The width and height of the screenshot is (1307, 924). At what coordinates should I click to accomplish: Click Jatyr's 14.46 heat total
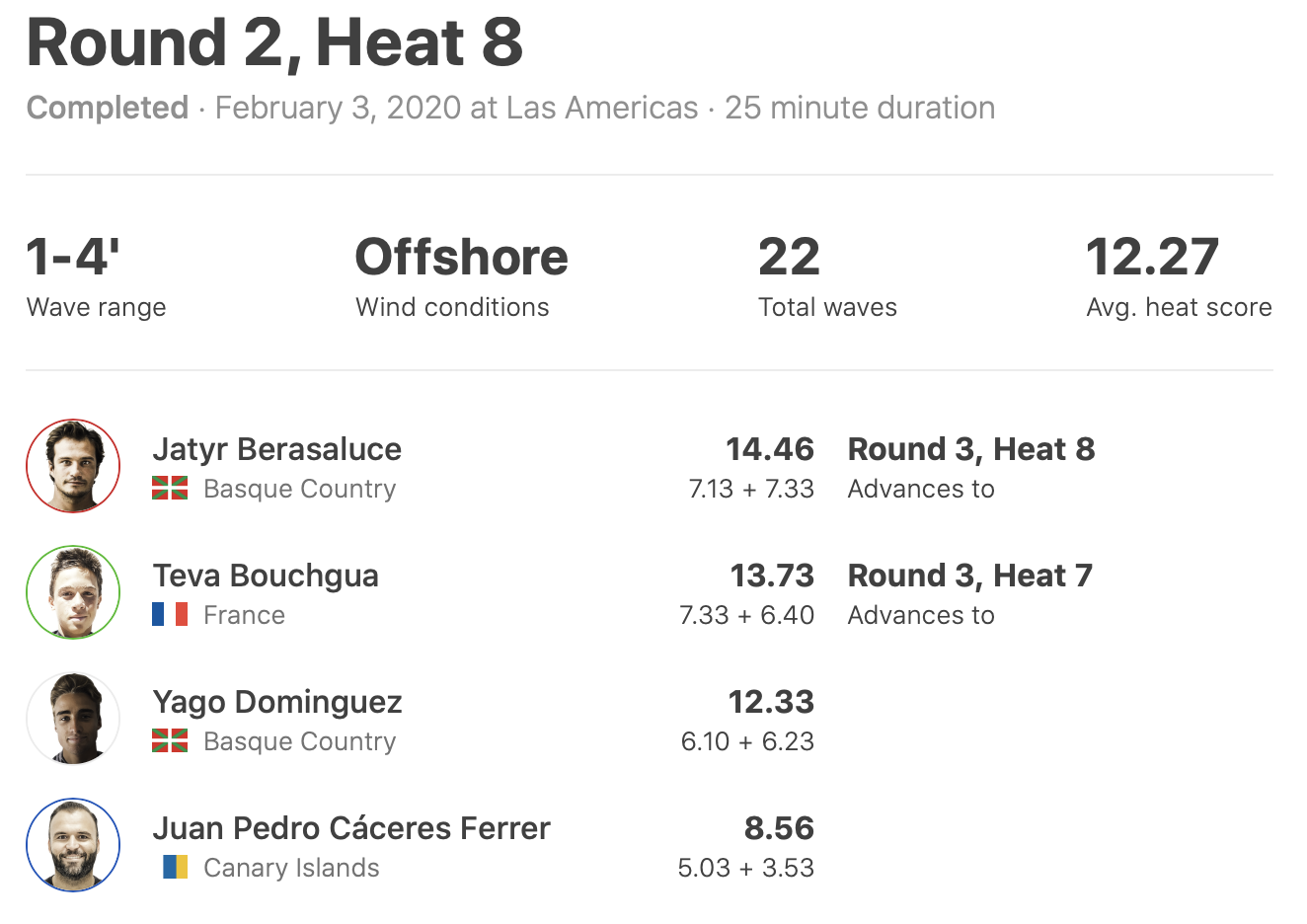[770, 449]
